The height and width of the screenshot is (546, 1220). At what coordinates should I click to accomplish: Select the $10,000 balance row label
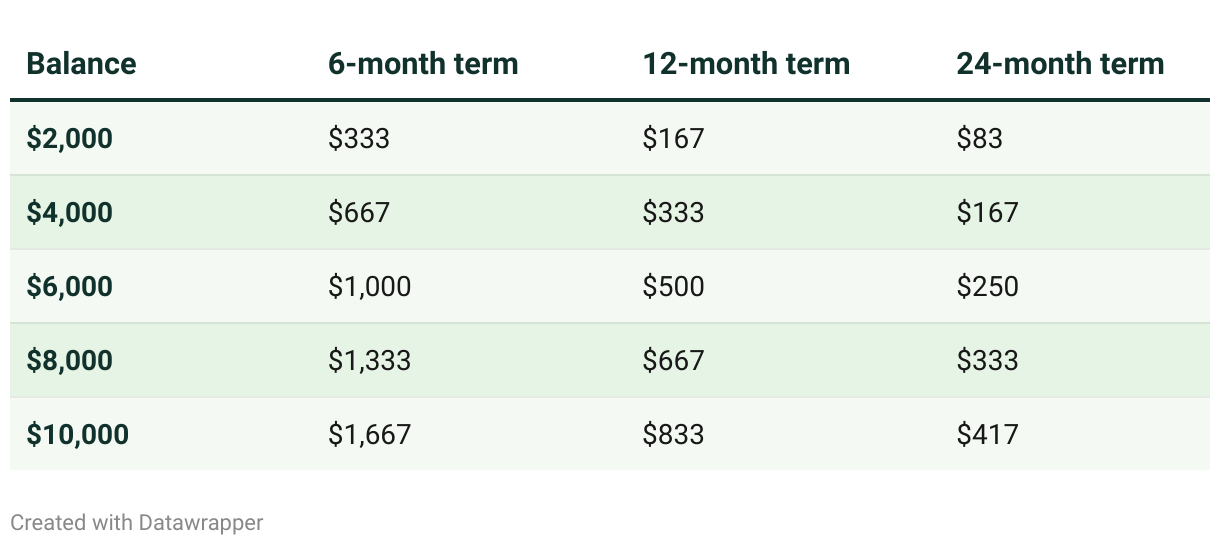click(x=77, y=434)
